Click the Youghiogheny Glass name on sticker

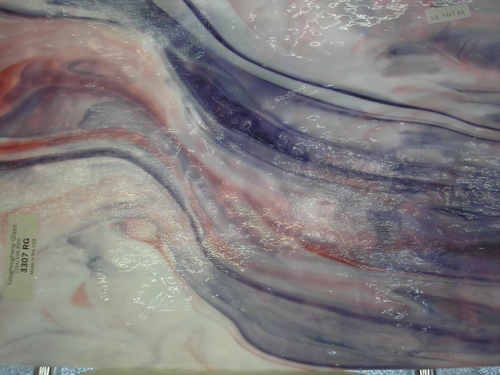(x=13, y=255)
